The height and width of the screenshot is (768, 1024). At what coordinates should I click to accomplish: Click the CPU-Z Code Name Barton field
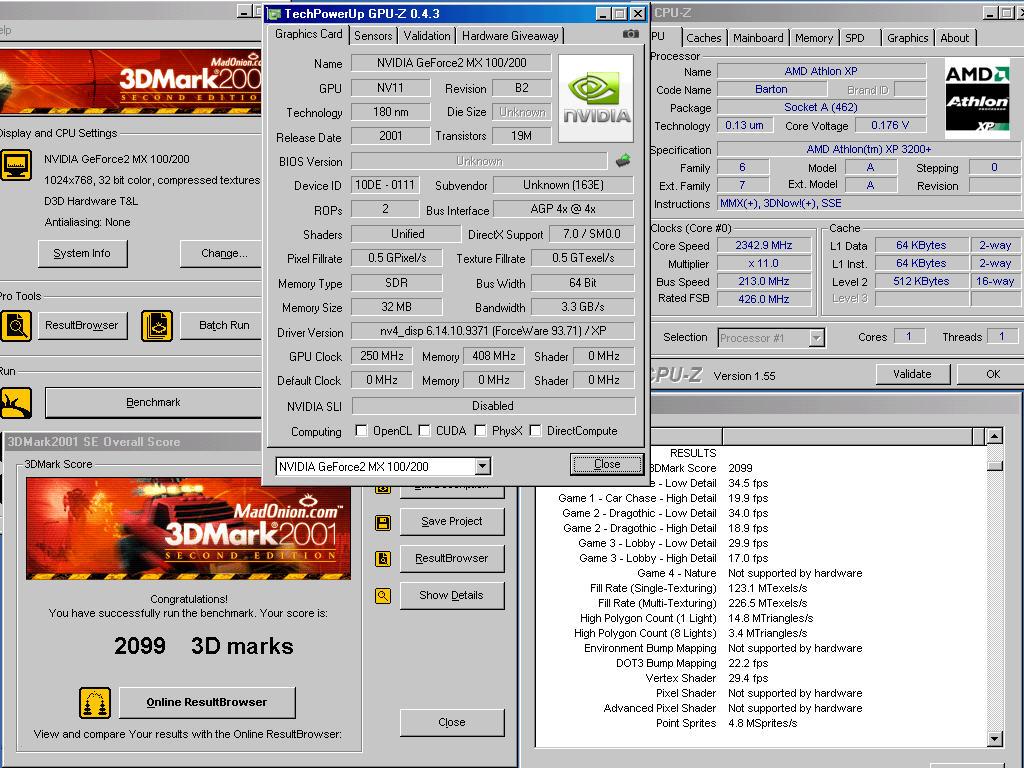click(x=771, y=89)
